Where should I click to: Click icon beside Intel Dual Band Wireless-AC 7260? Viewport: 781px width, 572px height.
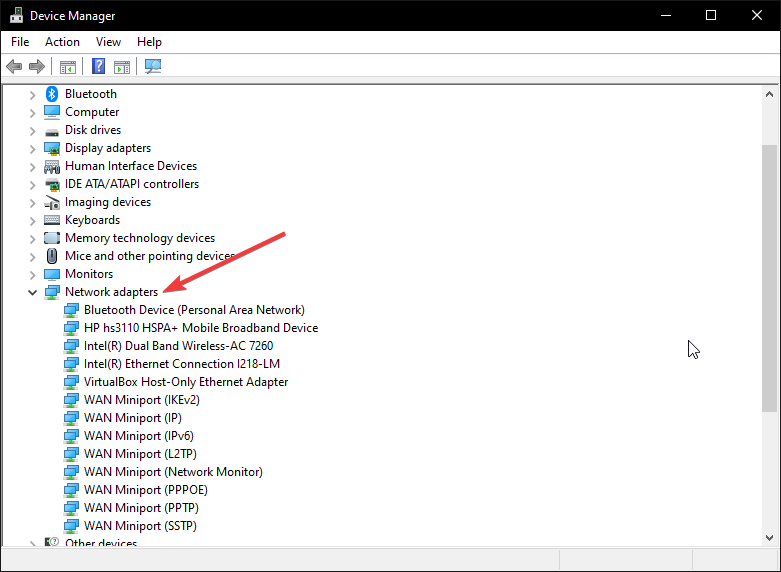point(71,346)
